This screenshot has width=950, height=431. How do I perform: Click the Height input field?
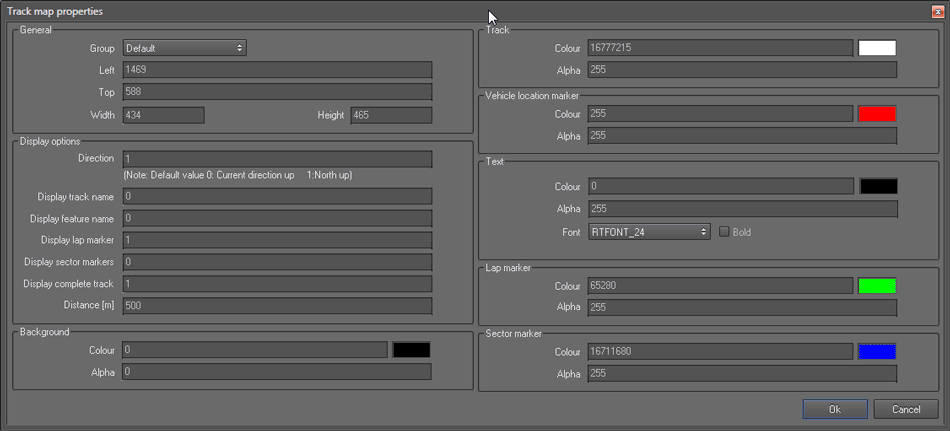coord(391,115)
